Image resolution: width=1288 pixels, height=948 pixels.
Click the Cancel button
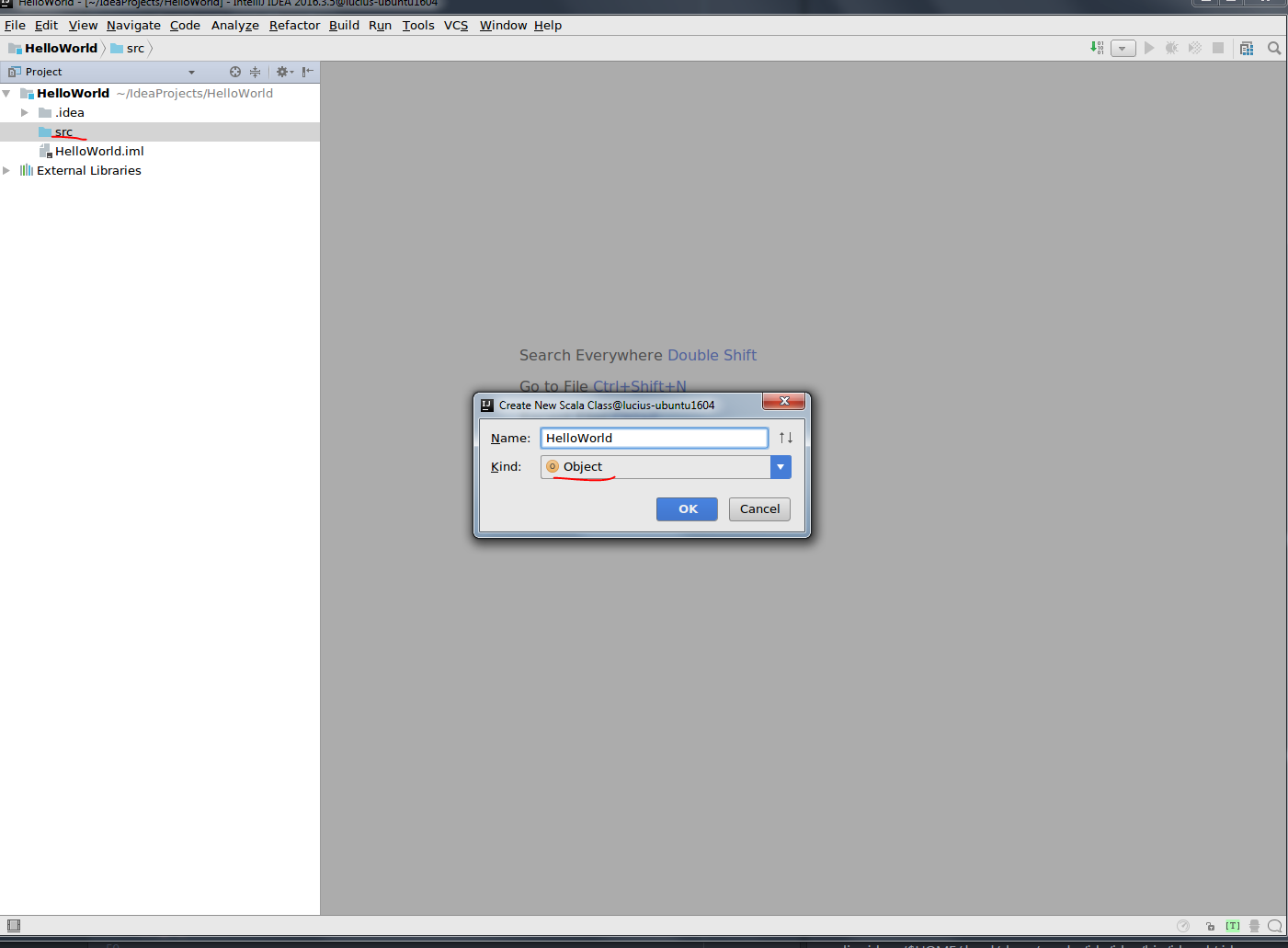pos(759,509)
